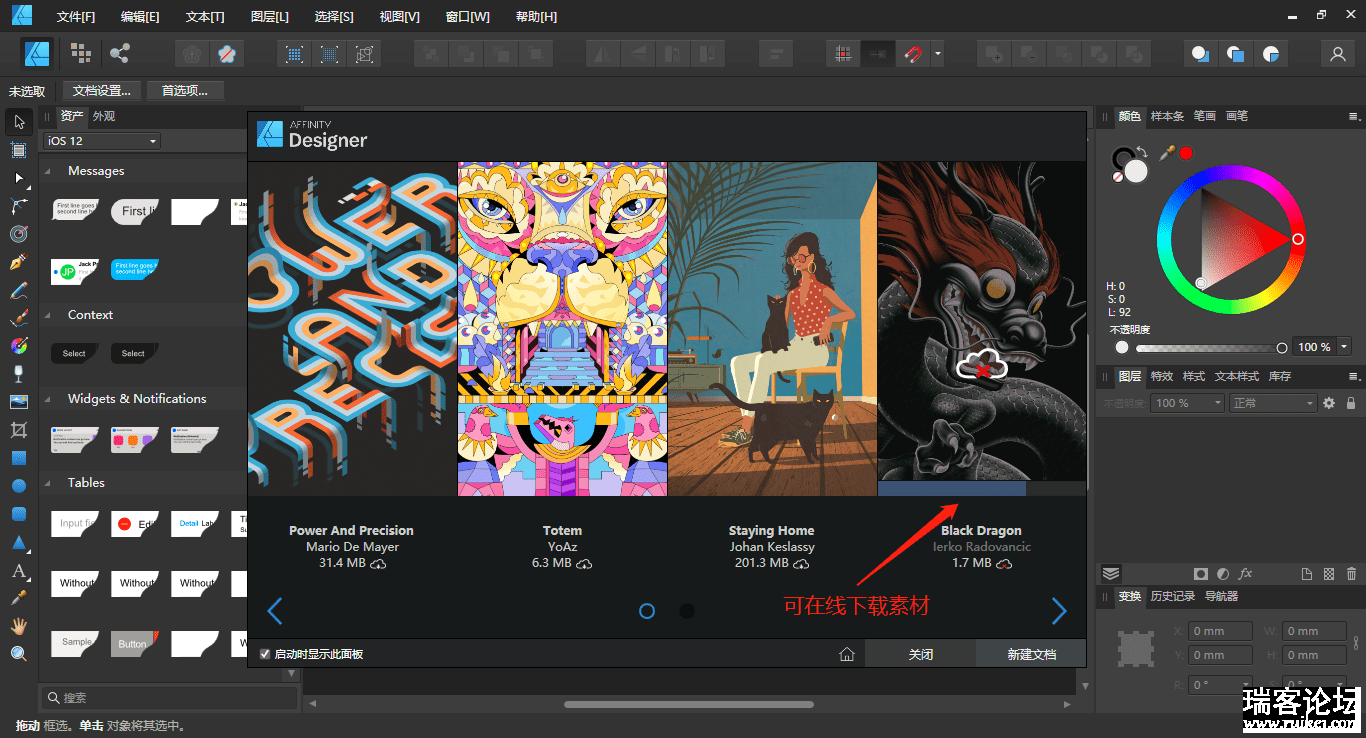The width and height of the screenshot is (1366, 738).
Task: Click the 关闭 button in welcome panel
Action: pos(921,654)
